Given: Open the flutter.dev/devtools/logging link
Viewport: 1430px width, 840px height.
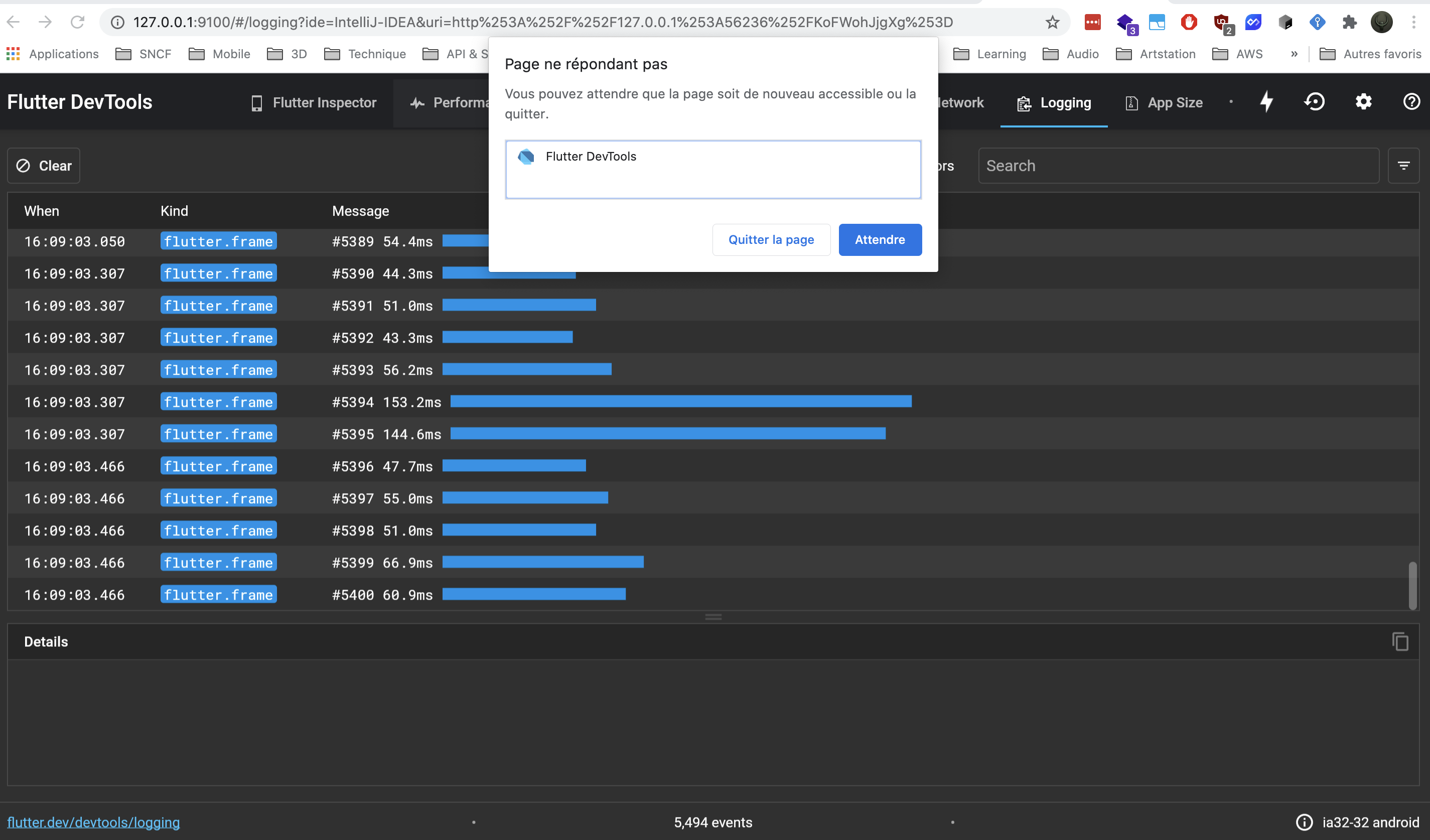Looking at the screenshot, I should pos(94,822).
